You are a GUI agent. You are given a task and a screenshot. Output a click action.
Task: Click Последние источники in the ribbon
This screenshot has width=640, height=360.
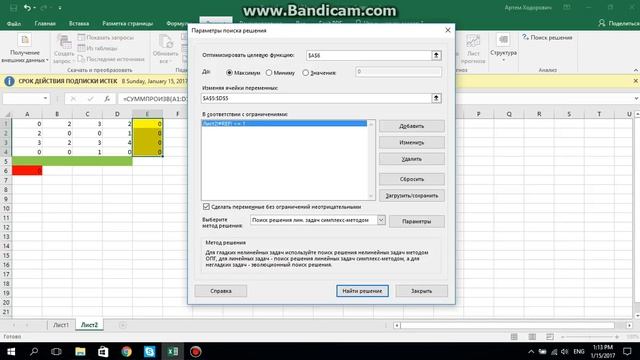(x=111, y=59)
